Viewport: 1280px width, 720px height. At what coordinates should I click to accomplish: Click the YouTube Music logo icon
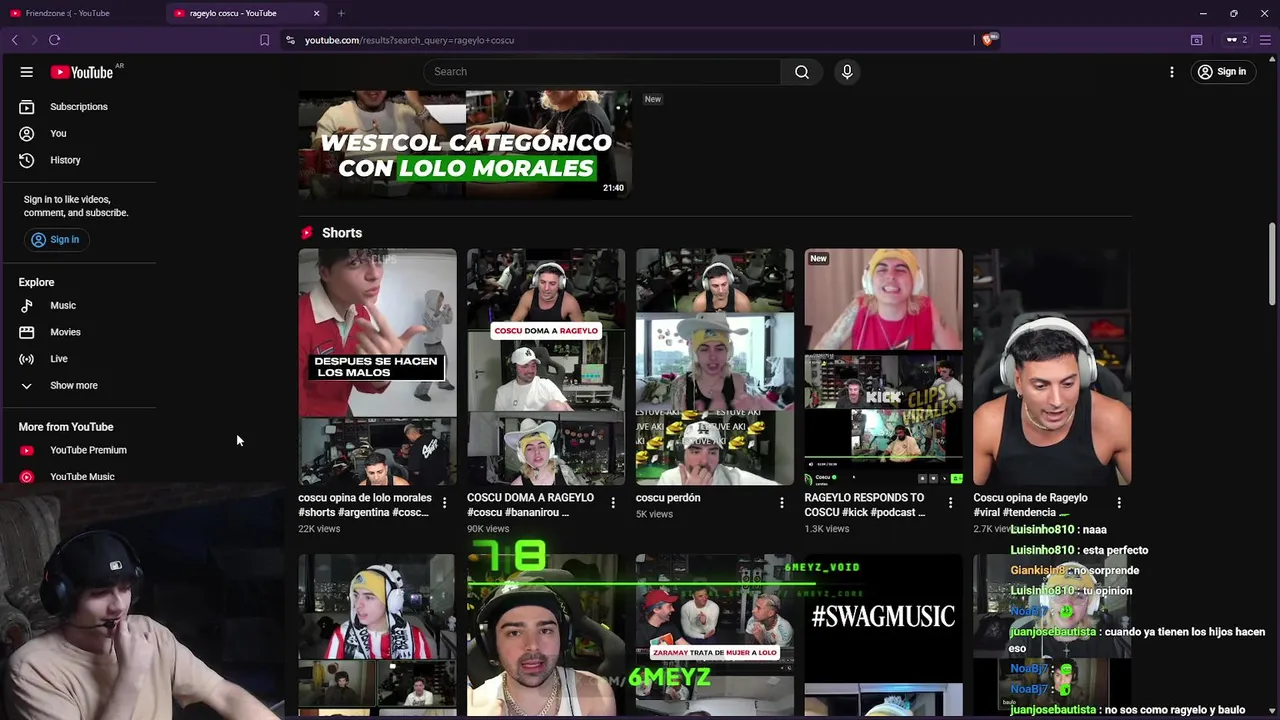click(x=27, y=477)
